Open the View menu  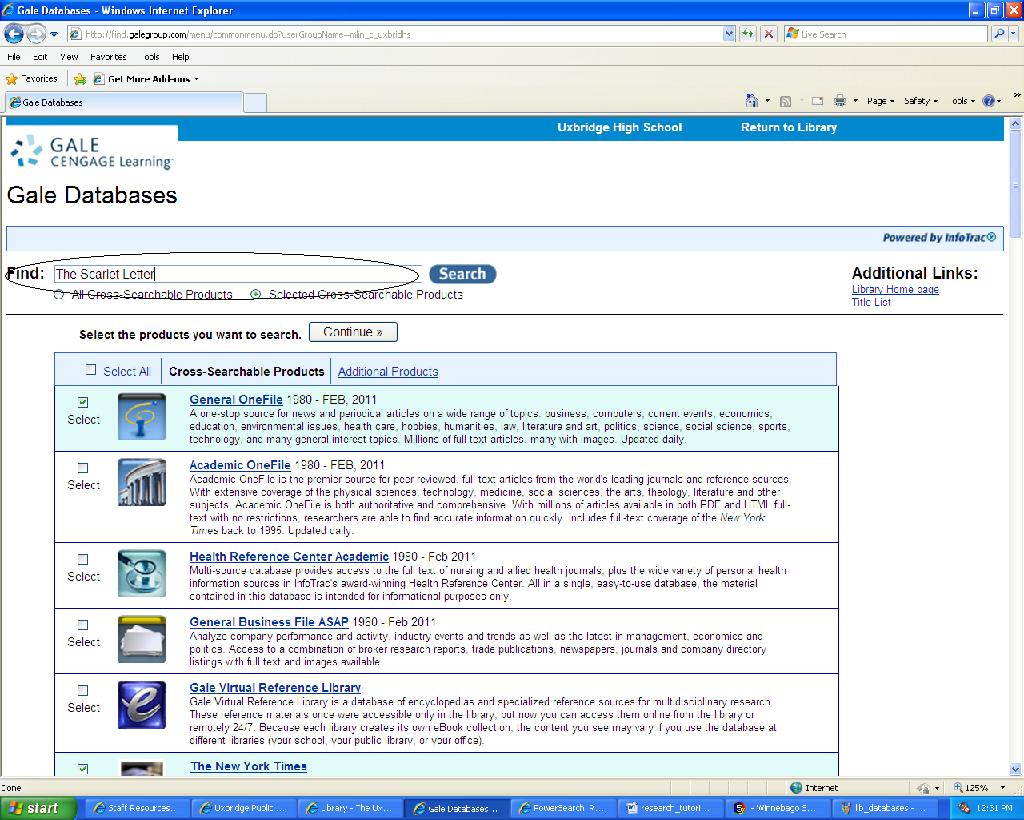69,57
